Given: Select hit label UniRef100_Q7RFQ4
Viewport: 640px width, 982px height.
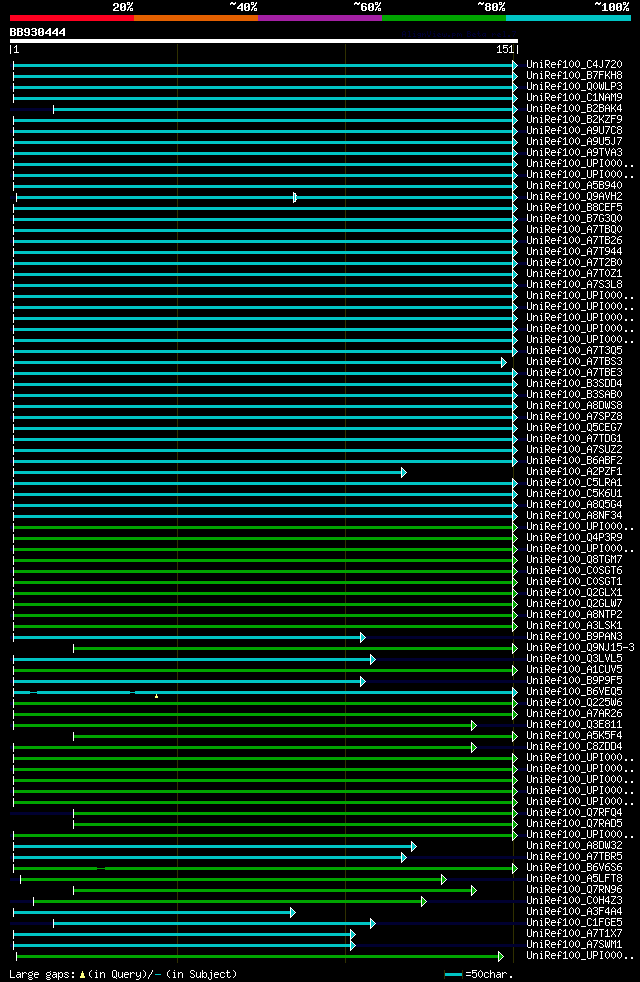Looking at the screenshot, I should click(x=574, y=812).
